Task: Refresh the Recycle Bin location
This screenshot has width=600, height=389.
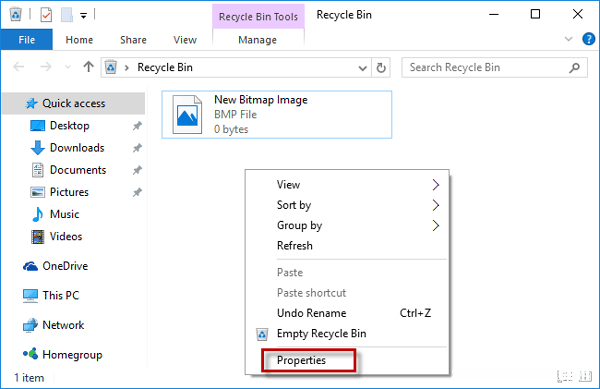Action: tap(381, 68)
